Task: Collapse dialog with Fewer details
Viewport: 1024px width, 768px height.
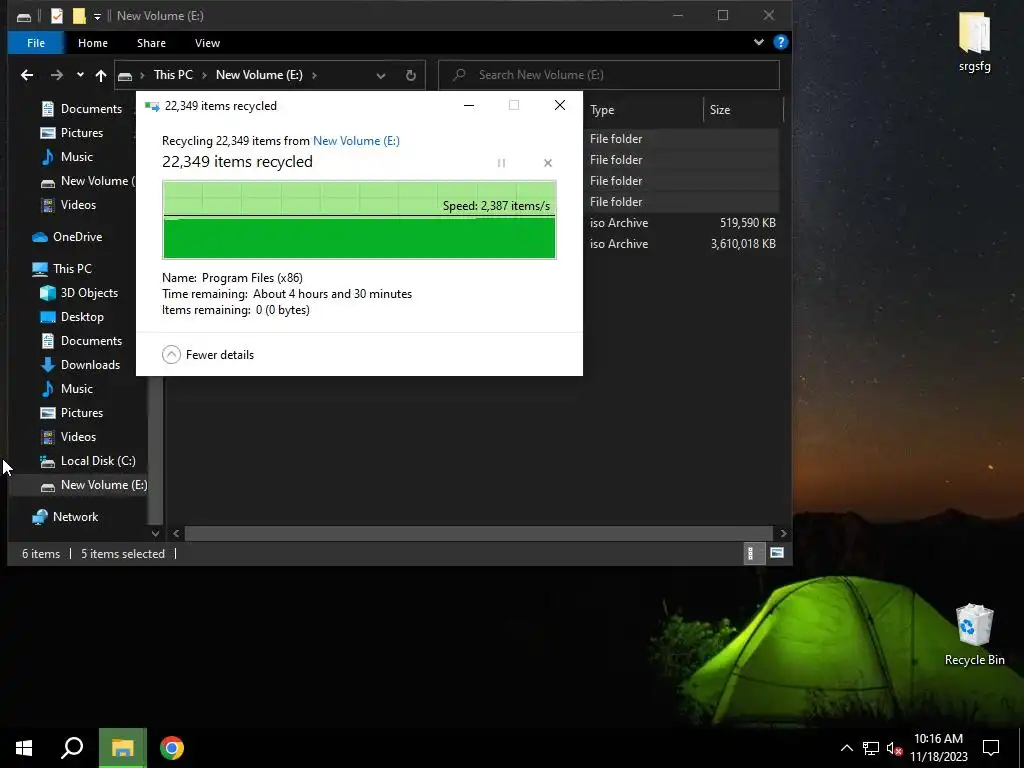Action: (x=208, y=355)
